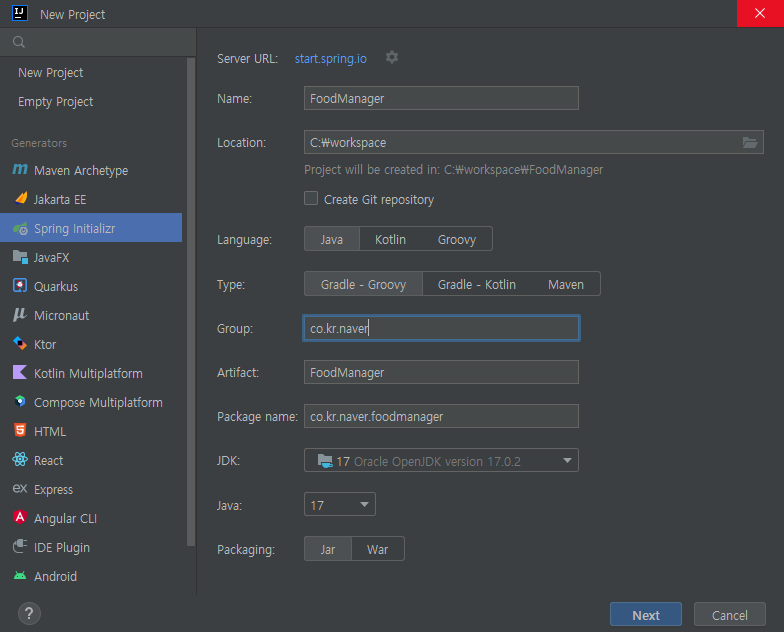The image size is (784, 632).
Task: Click the IntelliJ IDEA logo icon
Action: (x=20, y=14)
